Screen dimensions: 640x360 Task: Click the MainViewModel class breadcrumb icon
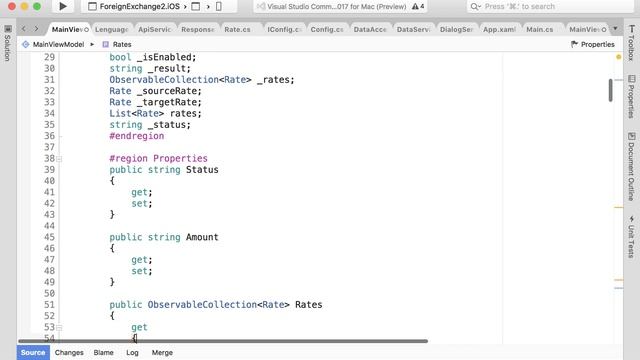pyautogui.click(x=26, y=44)
